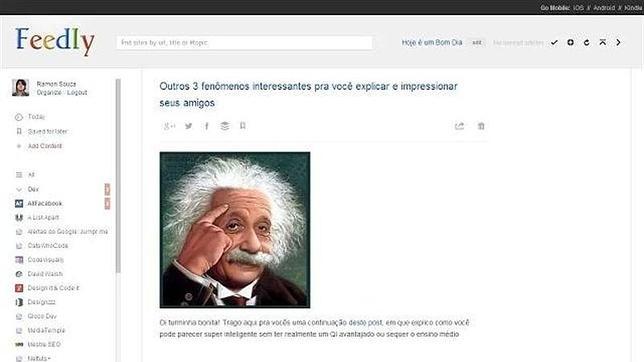The height and width of the screenshot is (362, 644).
Task: Open the Kindle mobile link
Action: [634, 8]
